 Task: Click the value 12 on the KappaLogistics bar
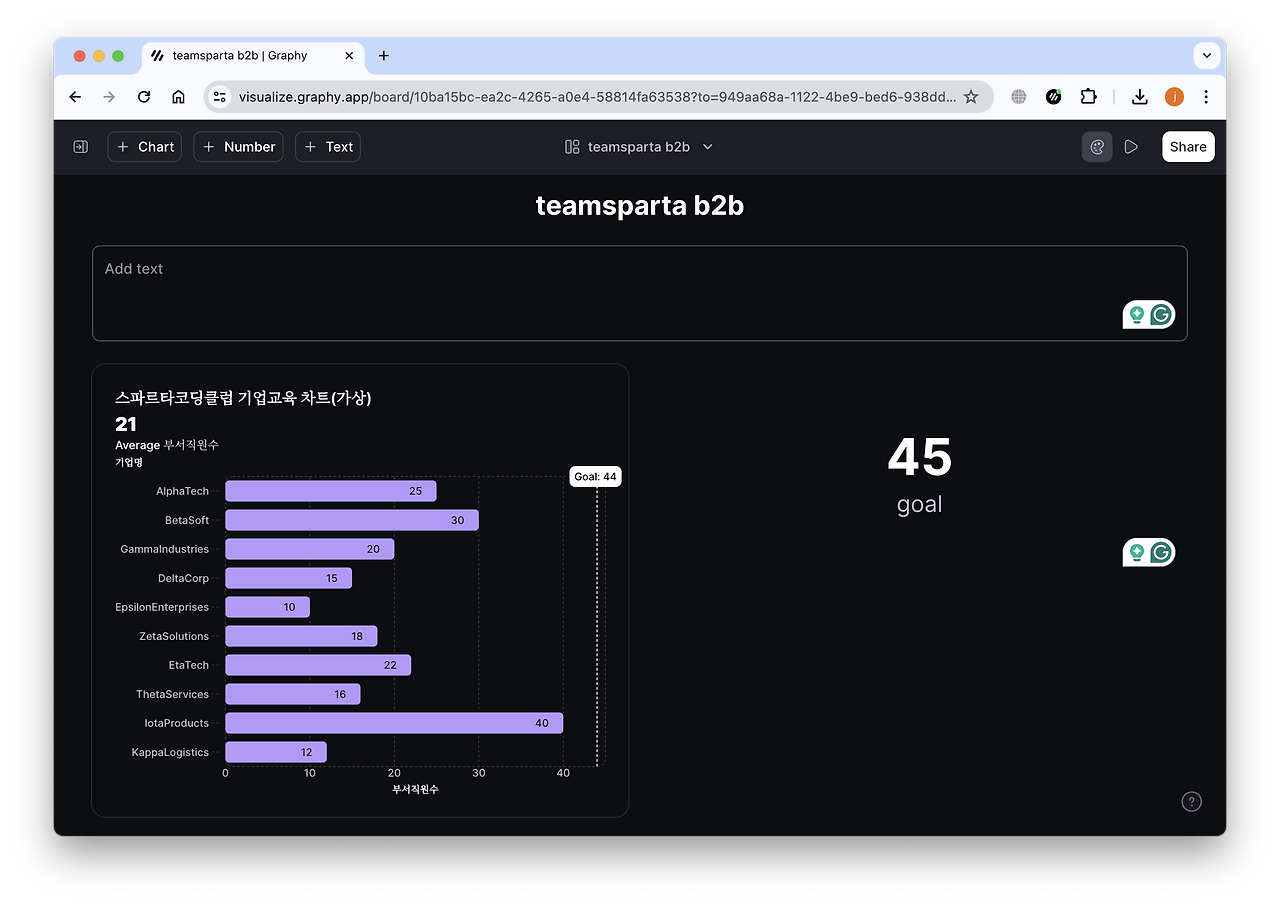pyautogui.click(x=307, y=752)
